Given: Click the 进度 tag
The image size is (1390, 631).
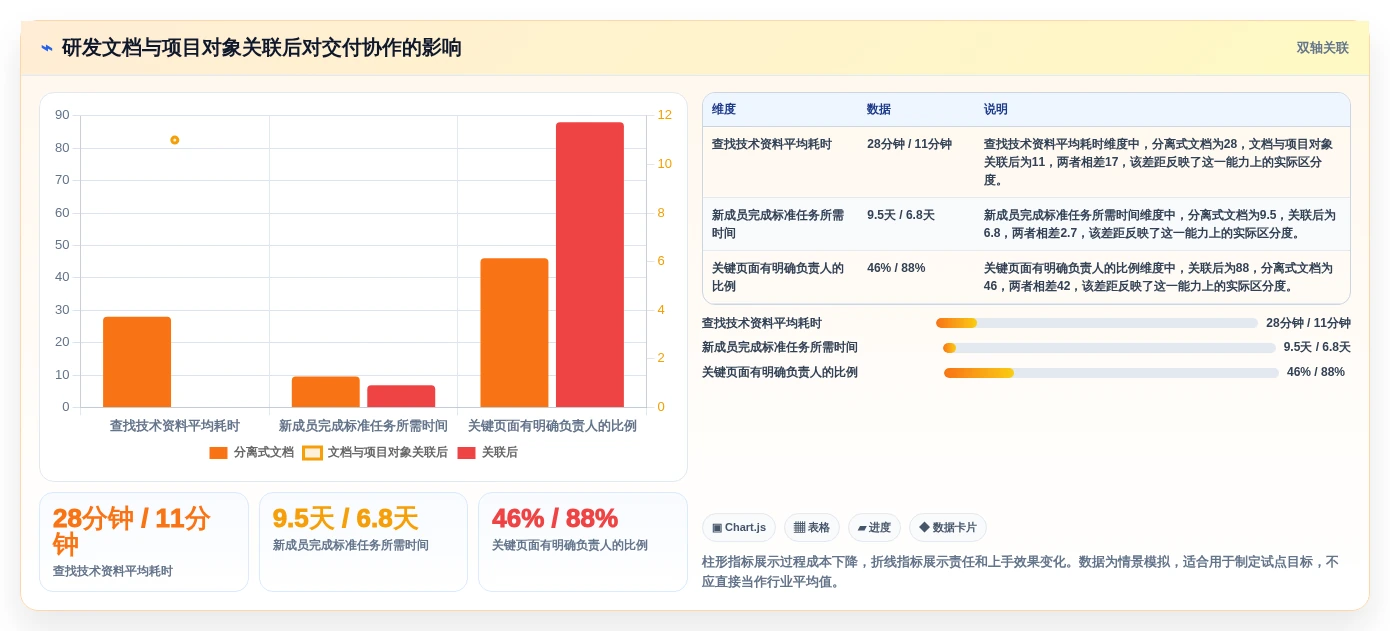Looking at the screenshot, I should point(874,528).
